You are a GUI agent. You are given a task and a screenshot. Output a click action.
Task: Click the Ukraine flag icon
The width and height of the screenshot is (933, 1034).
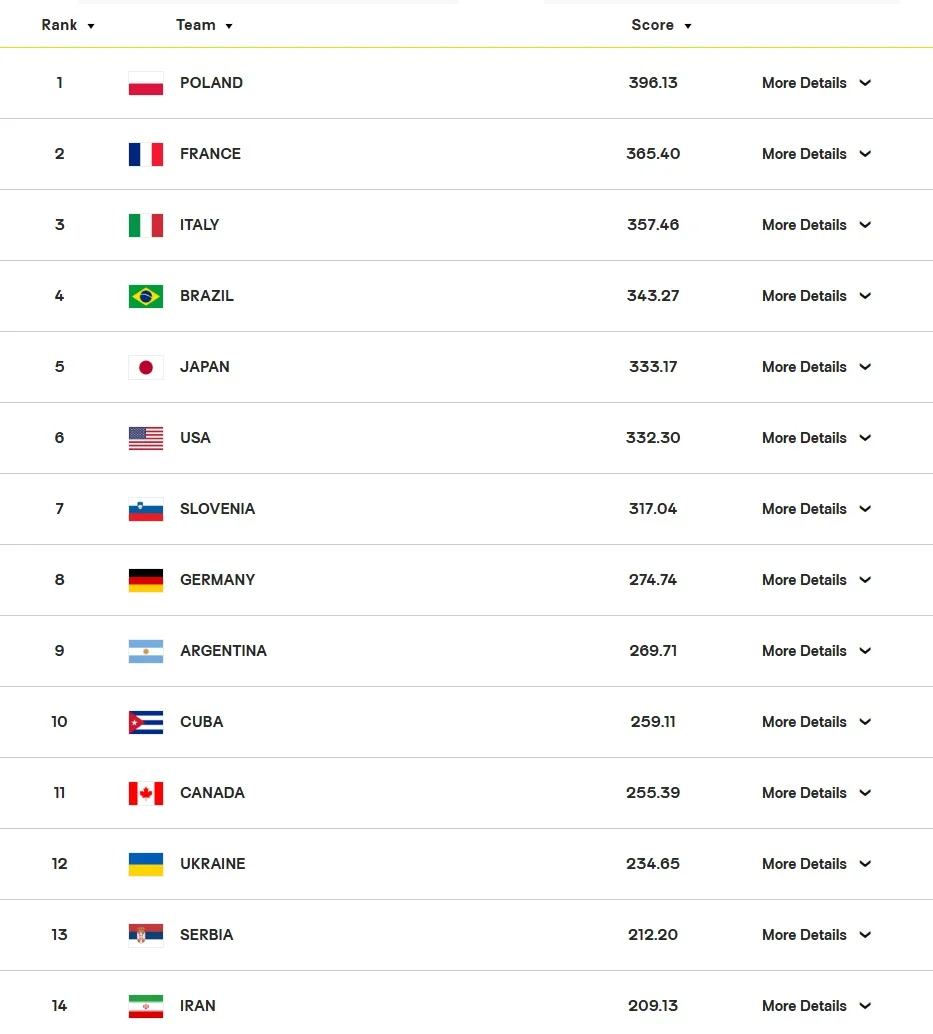(146, 865)
